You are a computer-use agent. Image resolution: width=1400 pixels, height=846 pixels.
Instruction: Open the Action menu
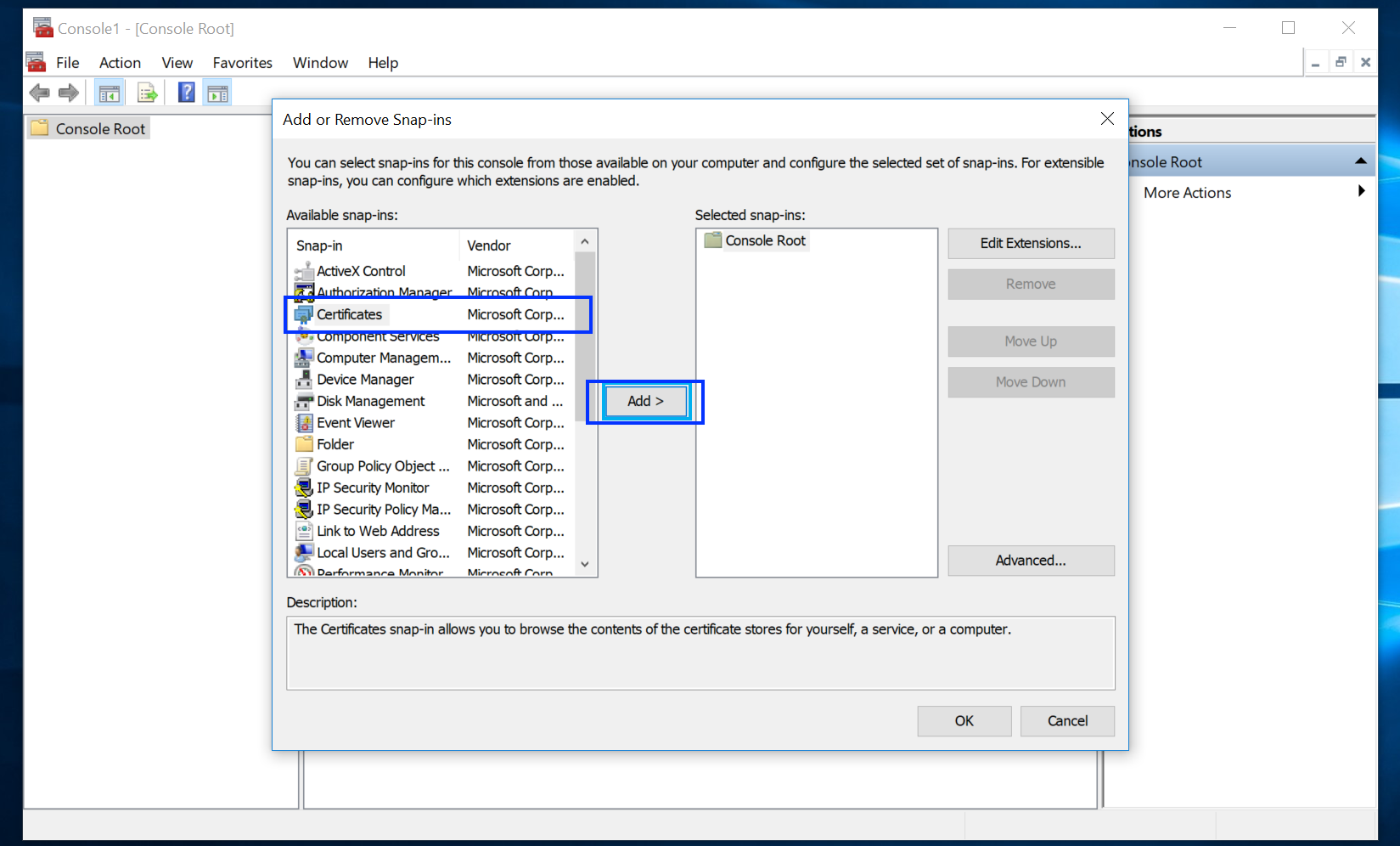(119, 62)
